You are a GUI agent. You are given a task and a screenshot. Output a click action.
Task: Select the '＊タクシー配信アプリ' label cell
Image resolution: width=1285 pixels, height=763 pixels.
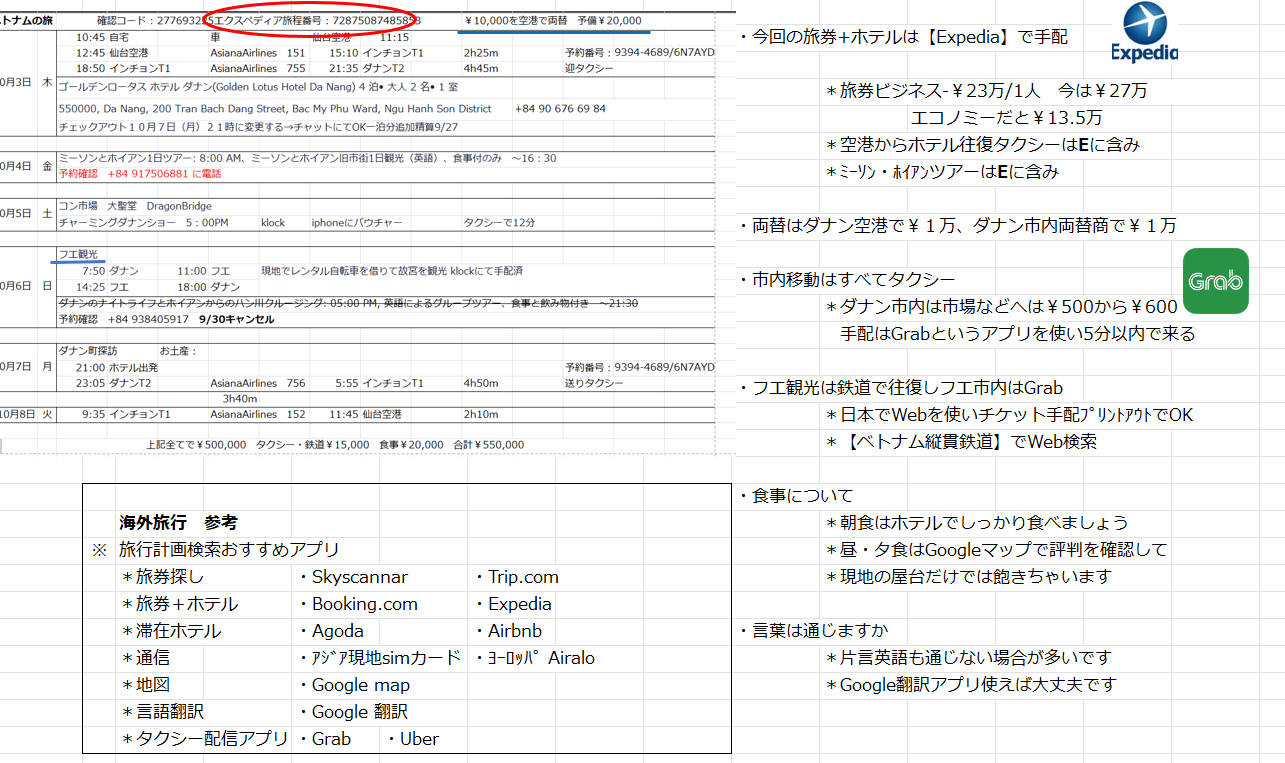click(204, 739)
